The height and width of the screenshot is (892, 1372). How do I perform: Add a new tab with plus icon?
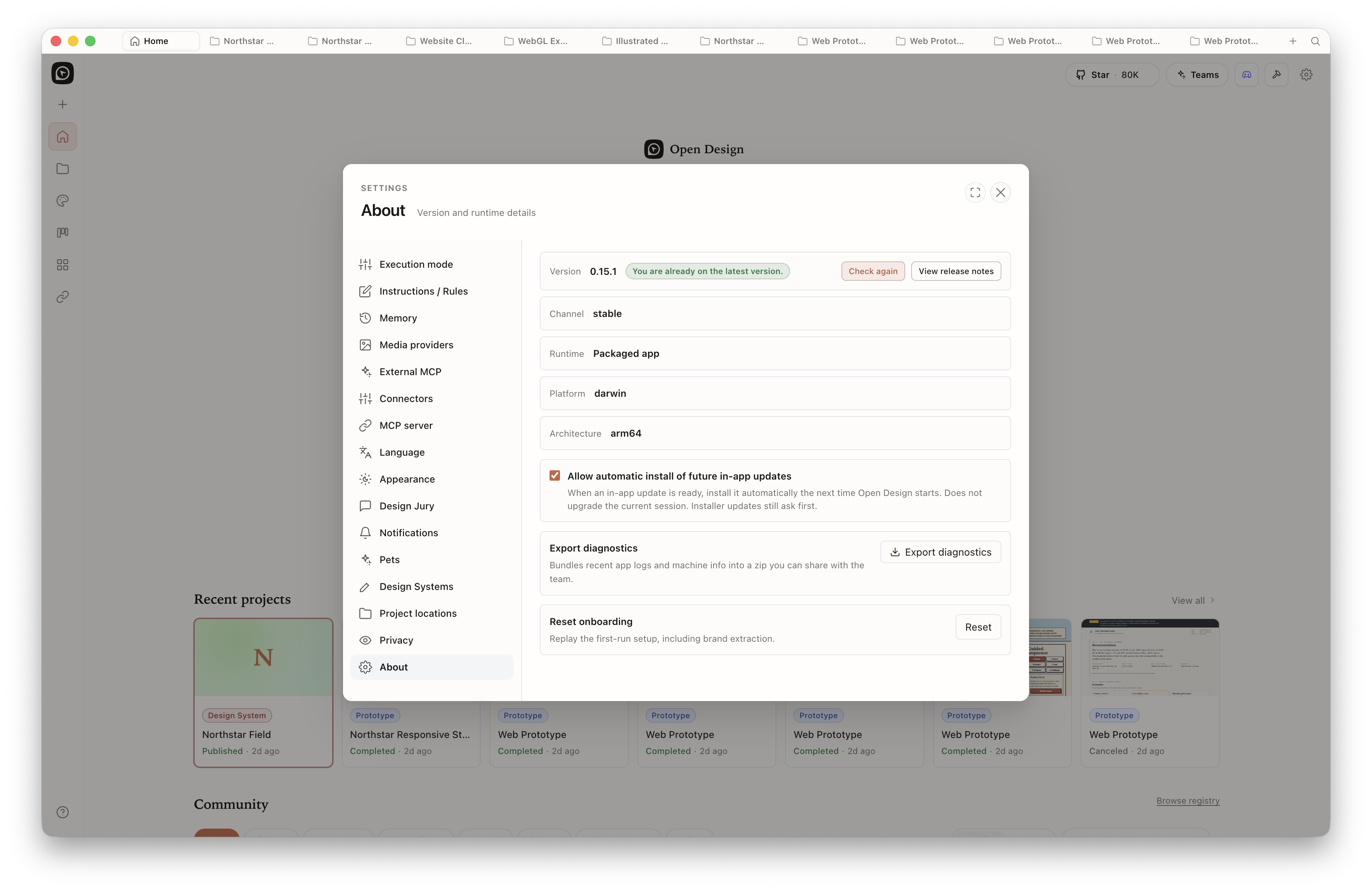point(1293,41)
